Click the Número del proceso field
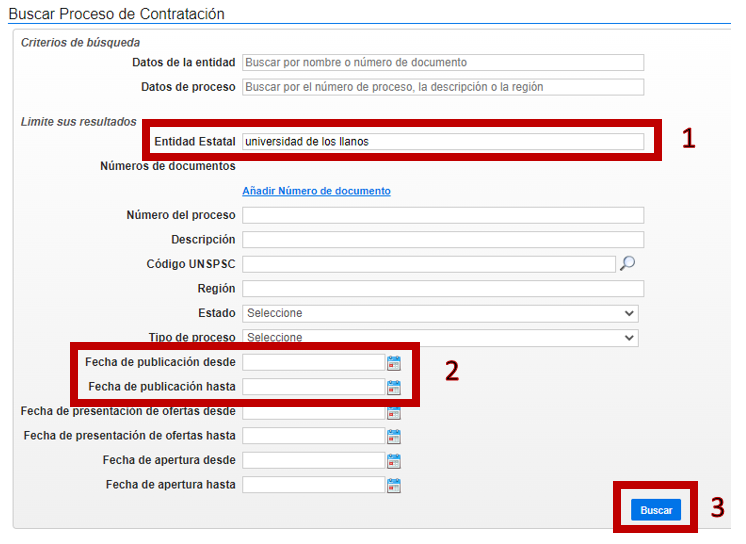This screenshot has height=544, width=746. pyautogui.click(x=443, y=215)
